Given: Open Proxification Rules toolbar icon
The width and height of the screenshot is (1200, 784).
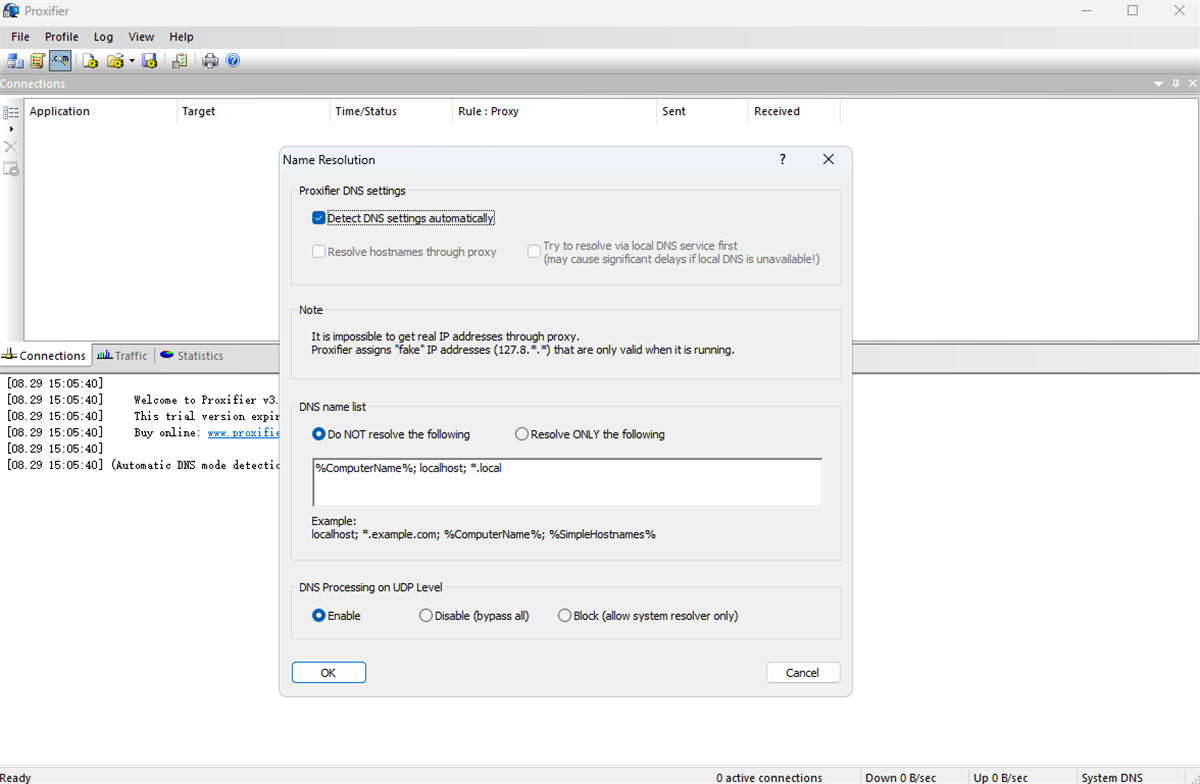Looking at the screenshot, I should (38, 61).
